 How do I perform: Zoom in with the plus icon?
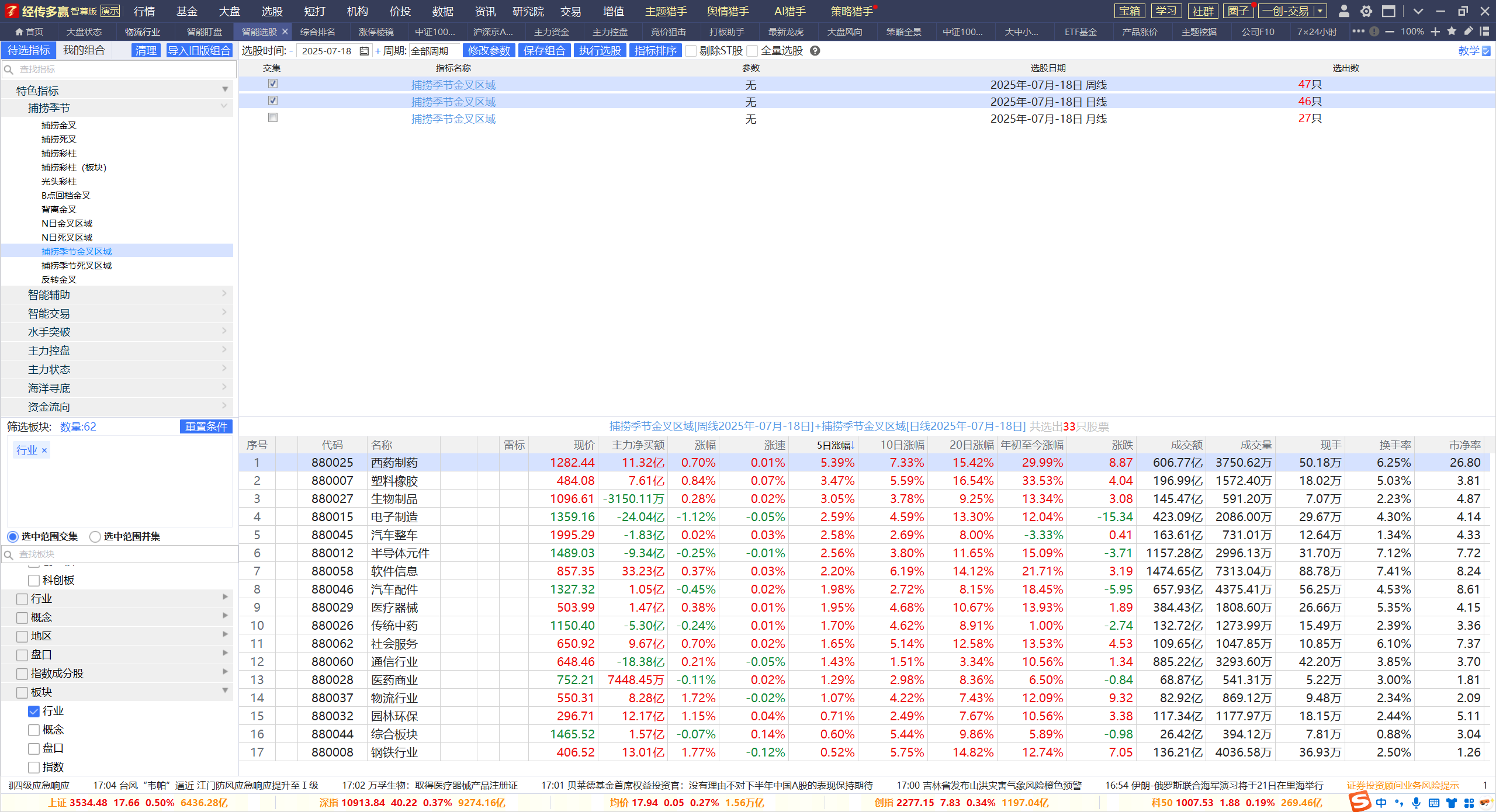click(1435, 32)
